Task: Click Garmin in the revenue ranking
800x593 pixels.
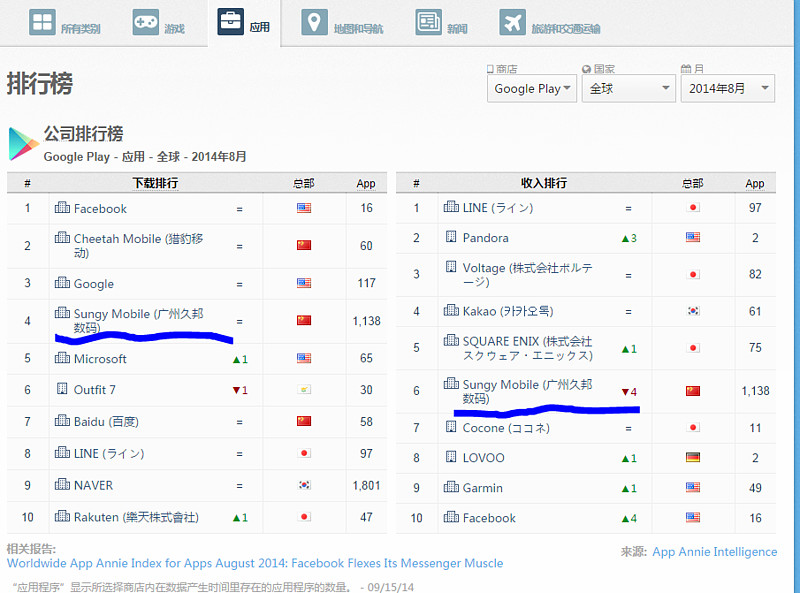Action: click(x=483, y=488)
